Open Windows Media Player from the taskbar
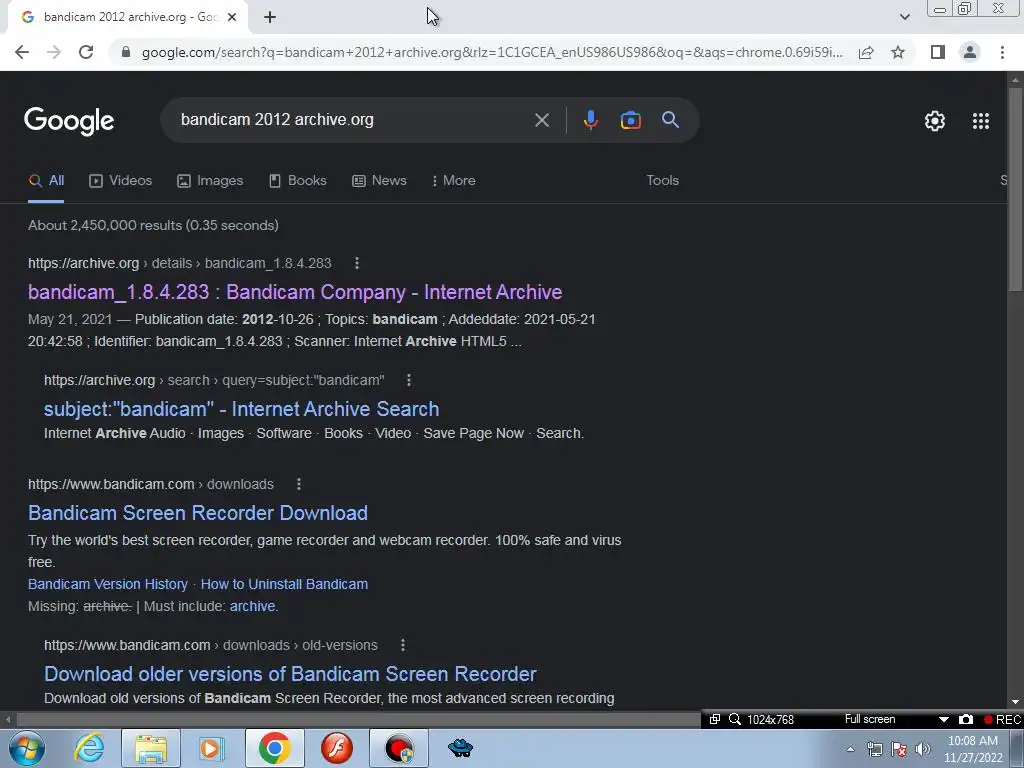Screen dimensions: 1024x768 (212, 748)
